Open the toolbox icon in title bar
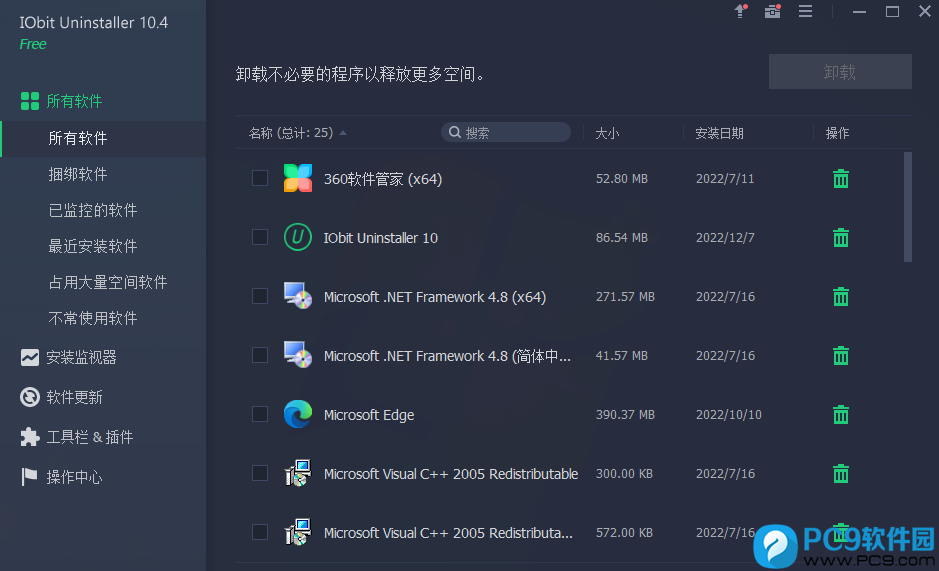The image size is (939, 571). coord(773,11)
